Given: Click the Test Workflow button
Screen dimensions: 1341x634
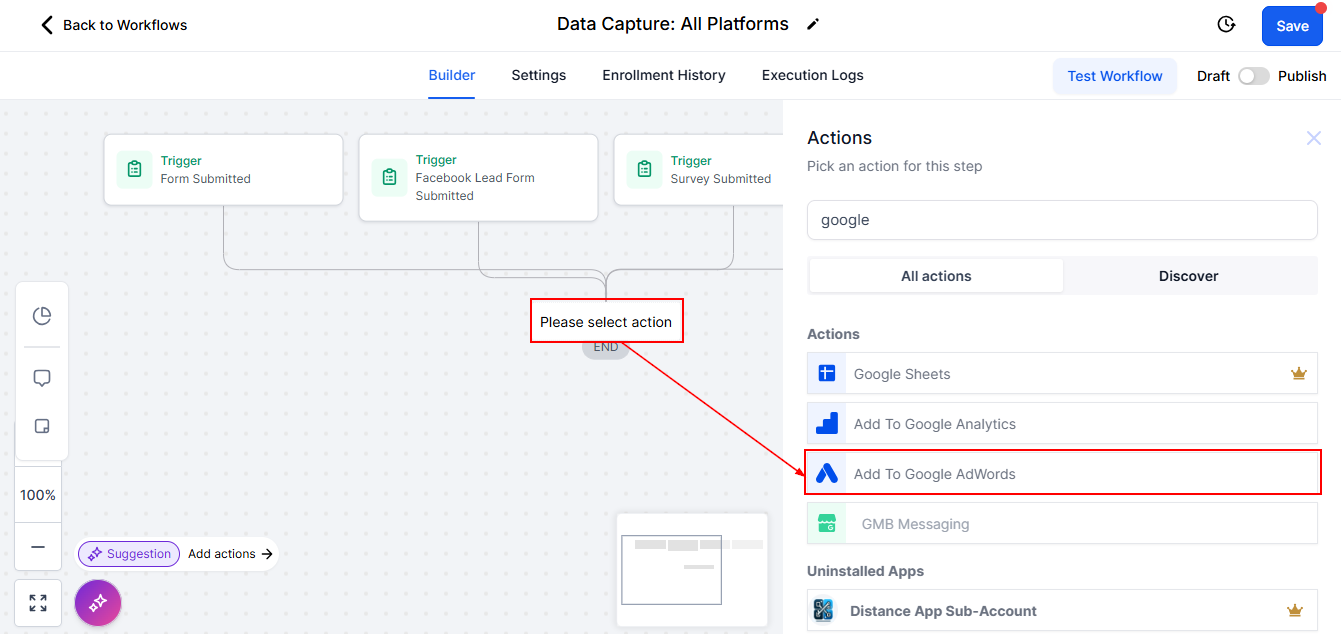Looking at the screenshot, I should [x=1114, y=76].
